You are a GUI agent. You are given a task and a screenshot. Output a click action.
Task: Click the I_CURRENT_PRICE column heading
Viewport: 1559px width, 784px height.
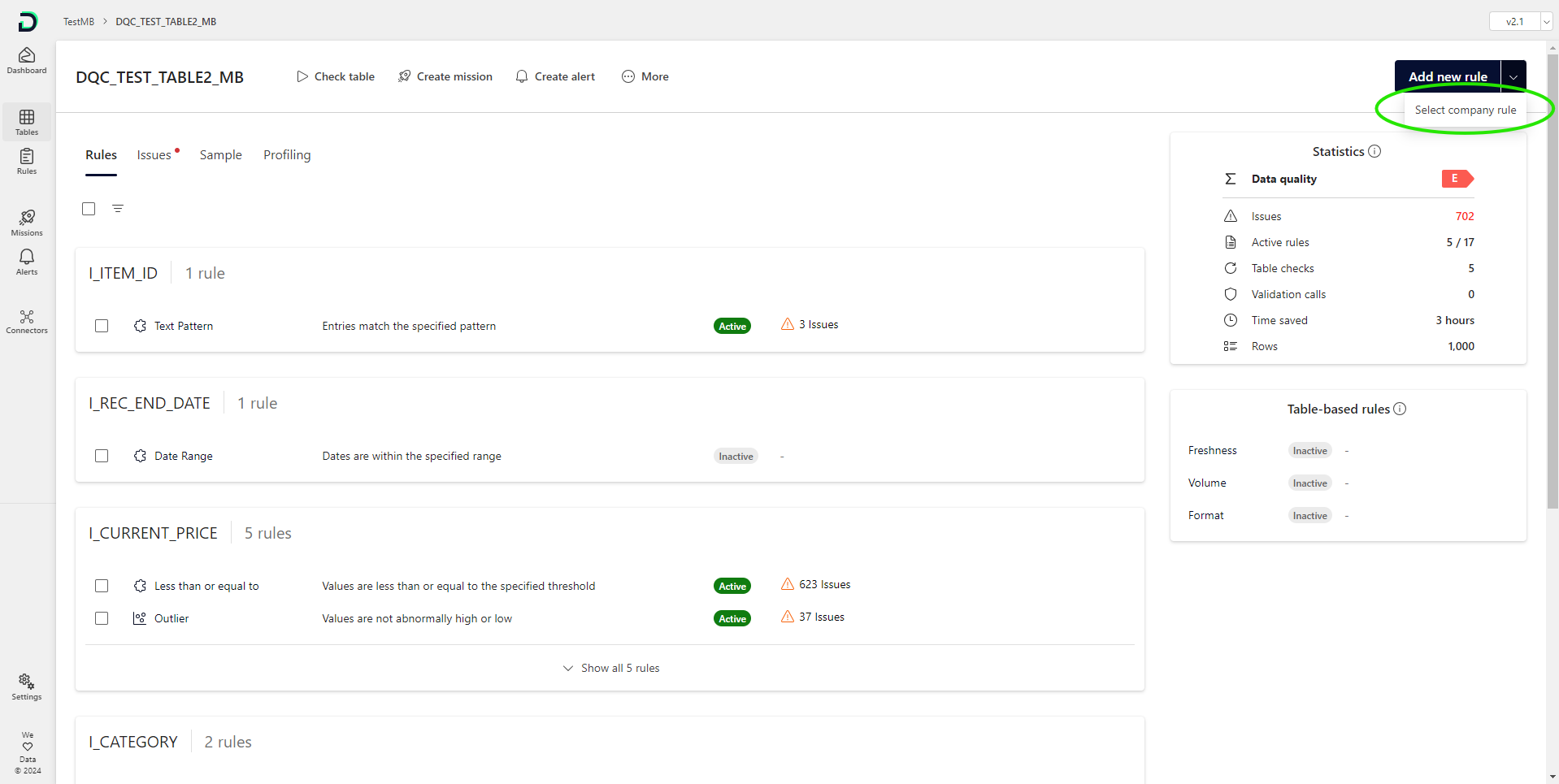coord(154,533)
